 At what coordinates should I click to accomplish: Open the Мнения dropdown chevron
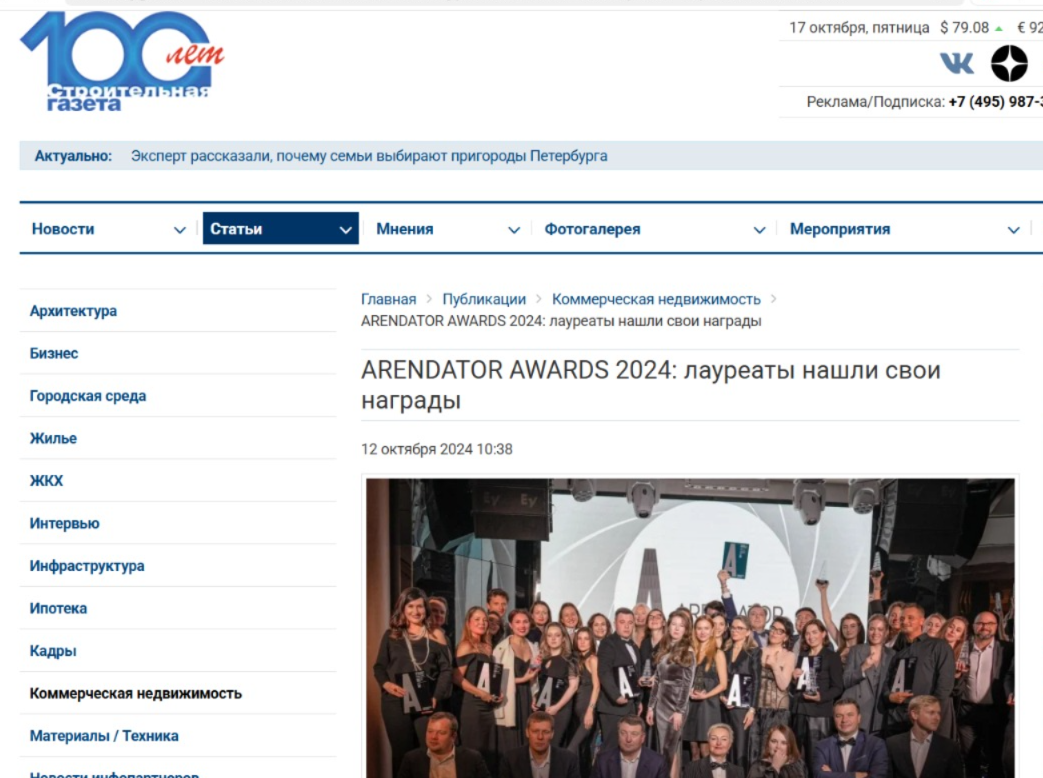coord(514,230)
